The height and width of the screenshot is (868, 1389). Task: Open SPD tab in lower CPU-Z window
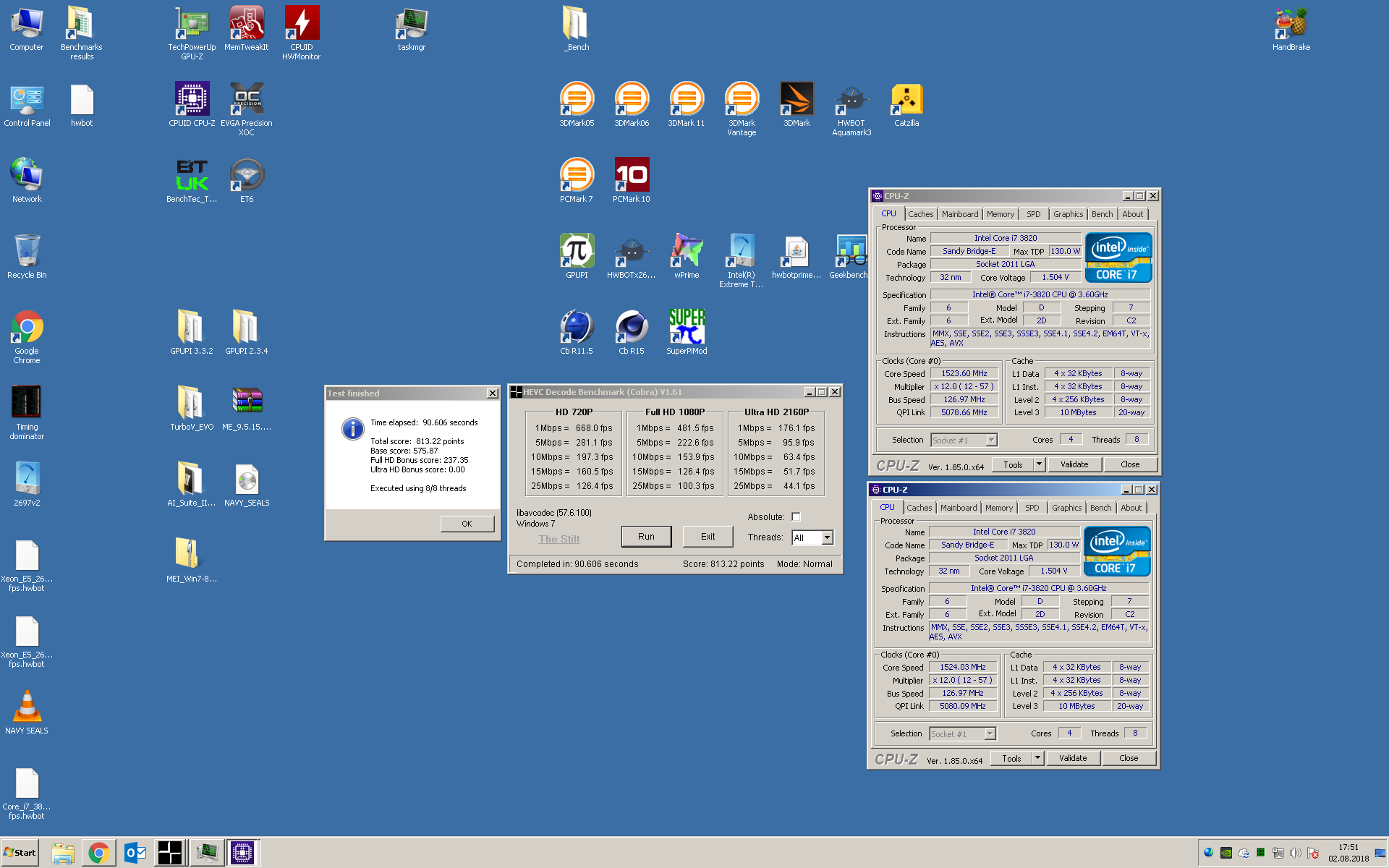point(1032,508)
